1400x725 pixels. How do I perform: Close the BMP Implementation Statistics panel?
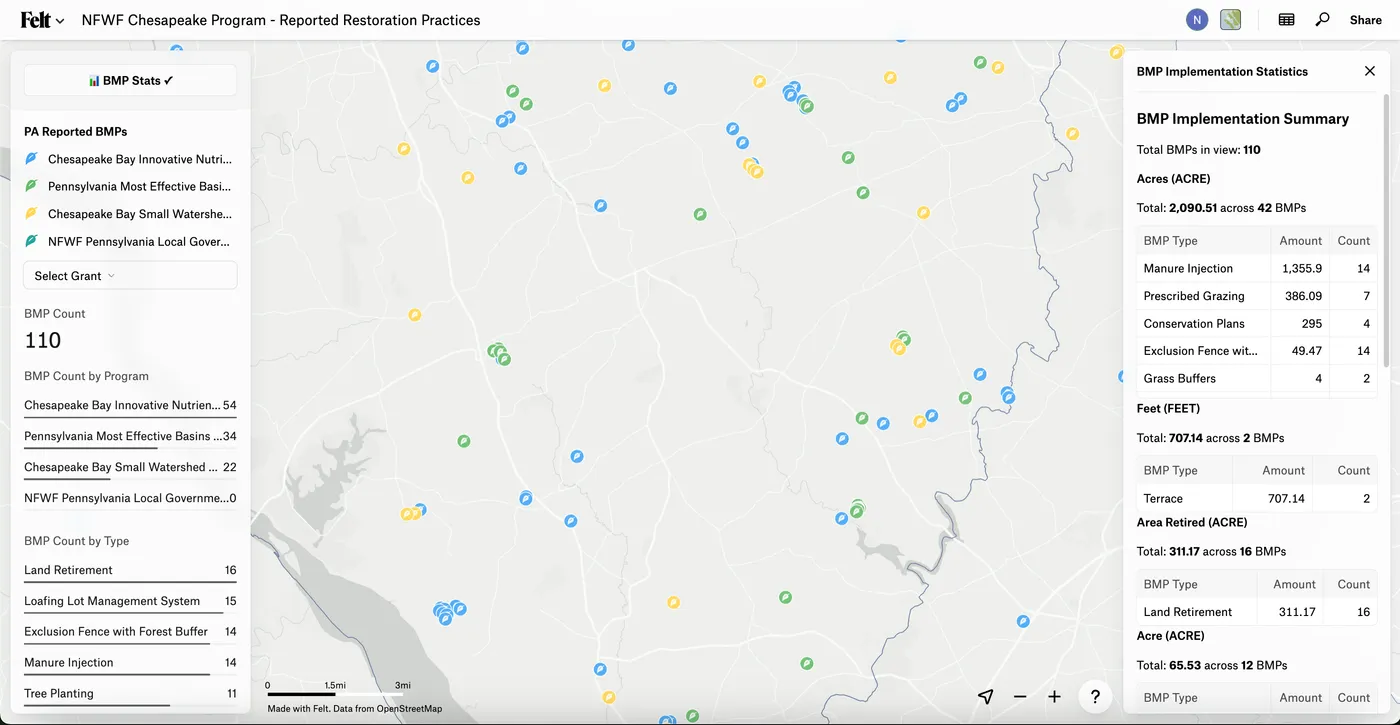(1370, 71)
